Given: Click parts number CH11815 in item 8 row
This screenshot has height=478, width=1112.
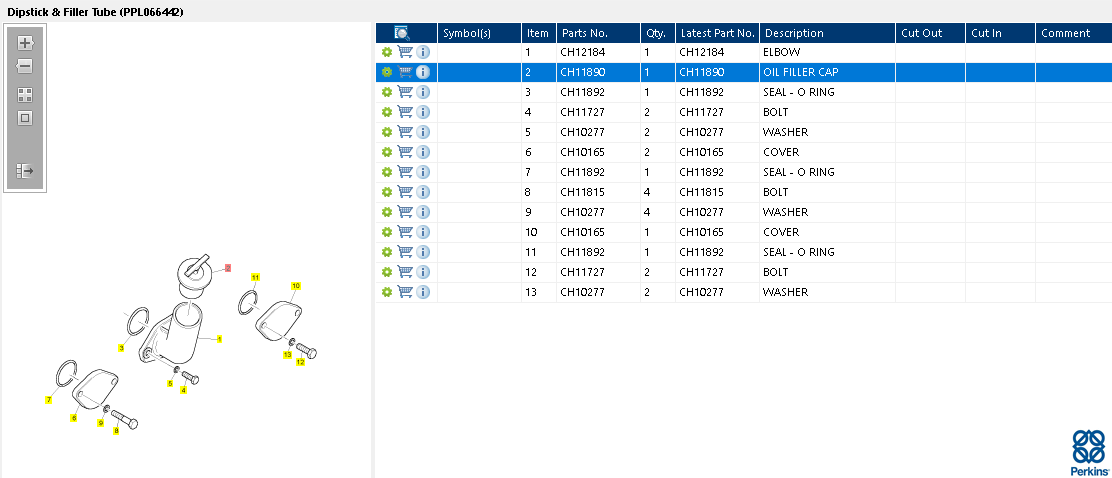Looking at the screenshot, I should click(583, 191).
